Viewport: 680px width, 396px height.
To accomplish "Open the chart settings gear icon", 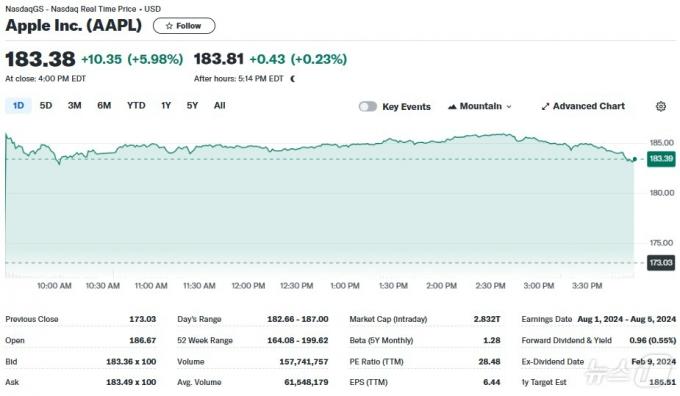I will (x=660, y=106).
